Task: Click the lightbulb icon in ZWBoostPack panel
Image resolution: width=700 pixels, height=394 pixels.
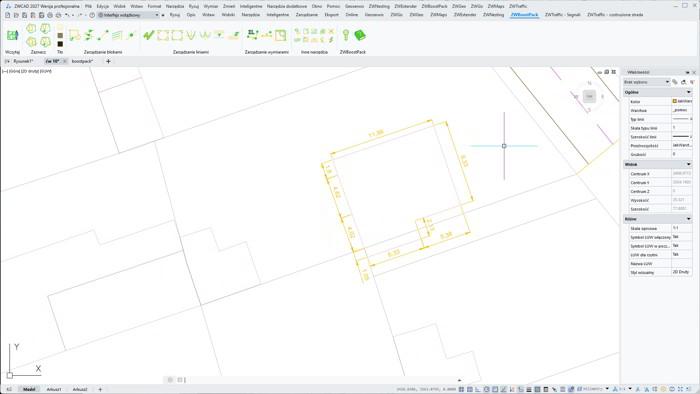Action: click(346, 35)
